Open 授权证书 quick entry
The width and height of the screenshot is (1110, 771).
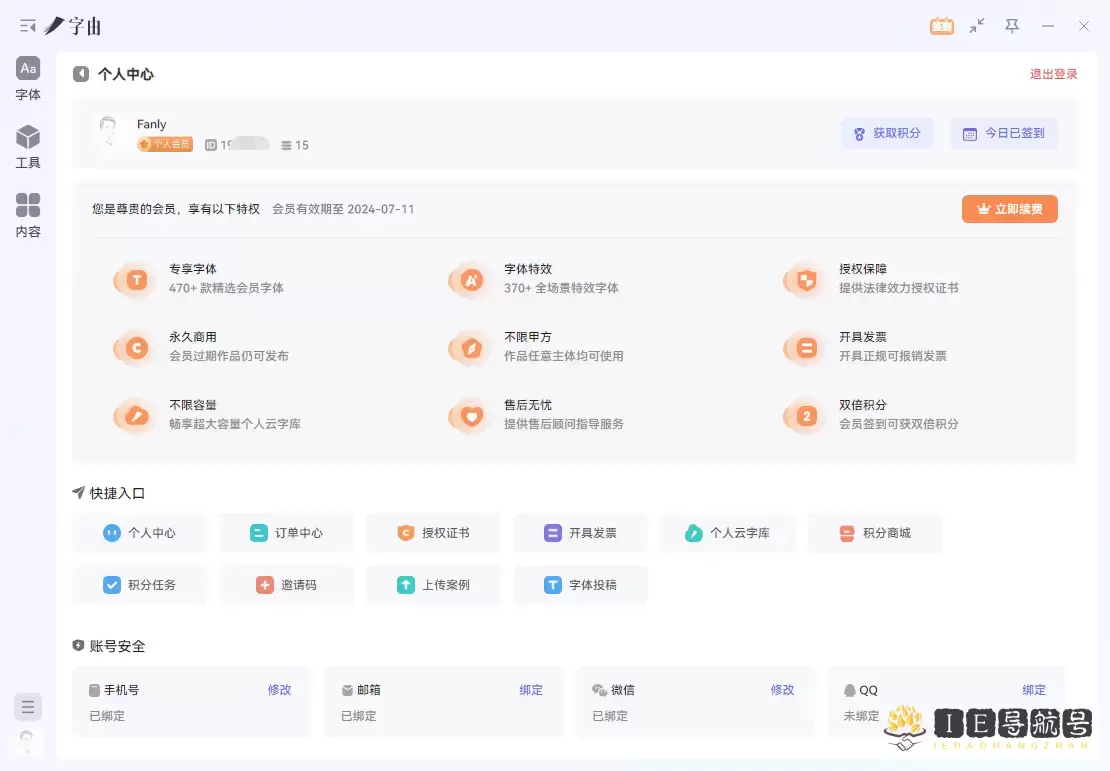[433, 533]
